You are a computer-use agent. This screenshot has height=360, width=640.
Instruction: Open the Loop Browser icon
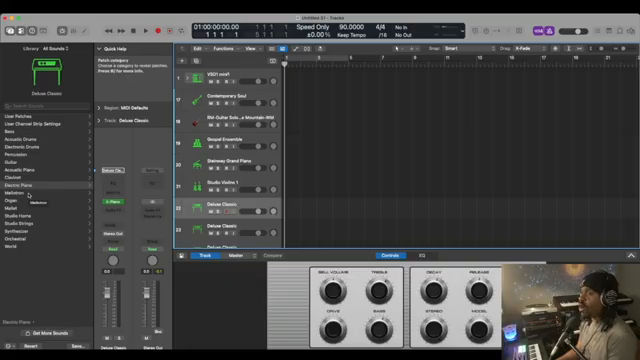[x=620, y=31]
